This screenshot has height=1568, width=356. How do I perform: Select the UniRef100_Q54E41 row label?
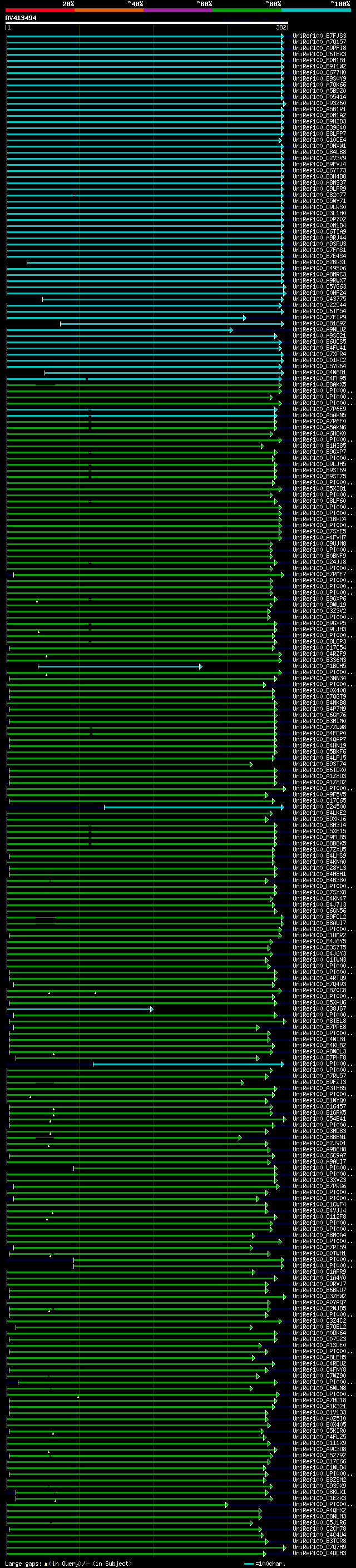point(319,1119)
